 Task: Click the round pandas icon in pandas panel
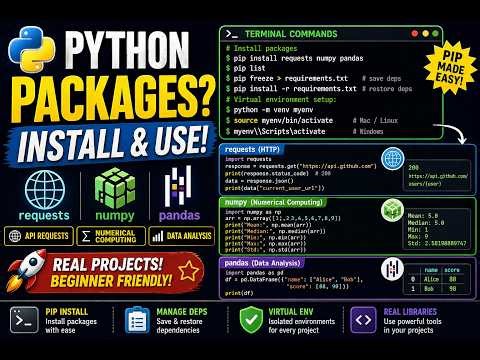(x=393, y=269)
